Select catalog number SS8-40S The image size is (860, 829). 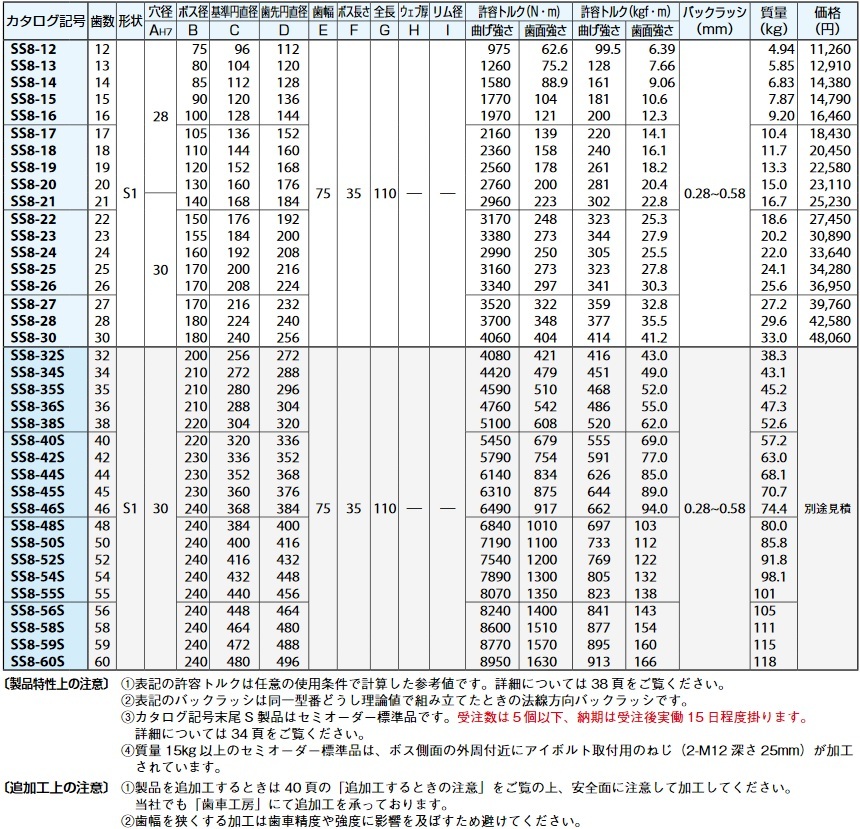tap(37, 441)
